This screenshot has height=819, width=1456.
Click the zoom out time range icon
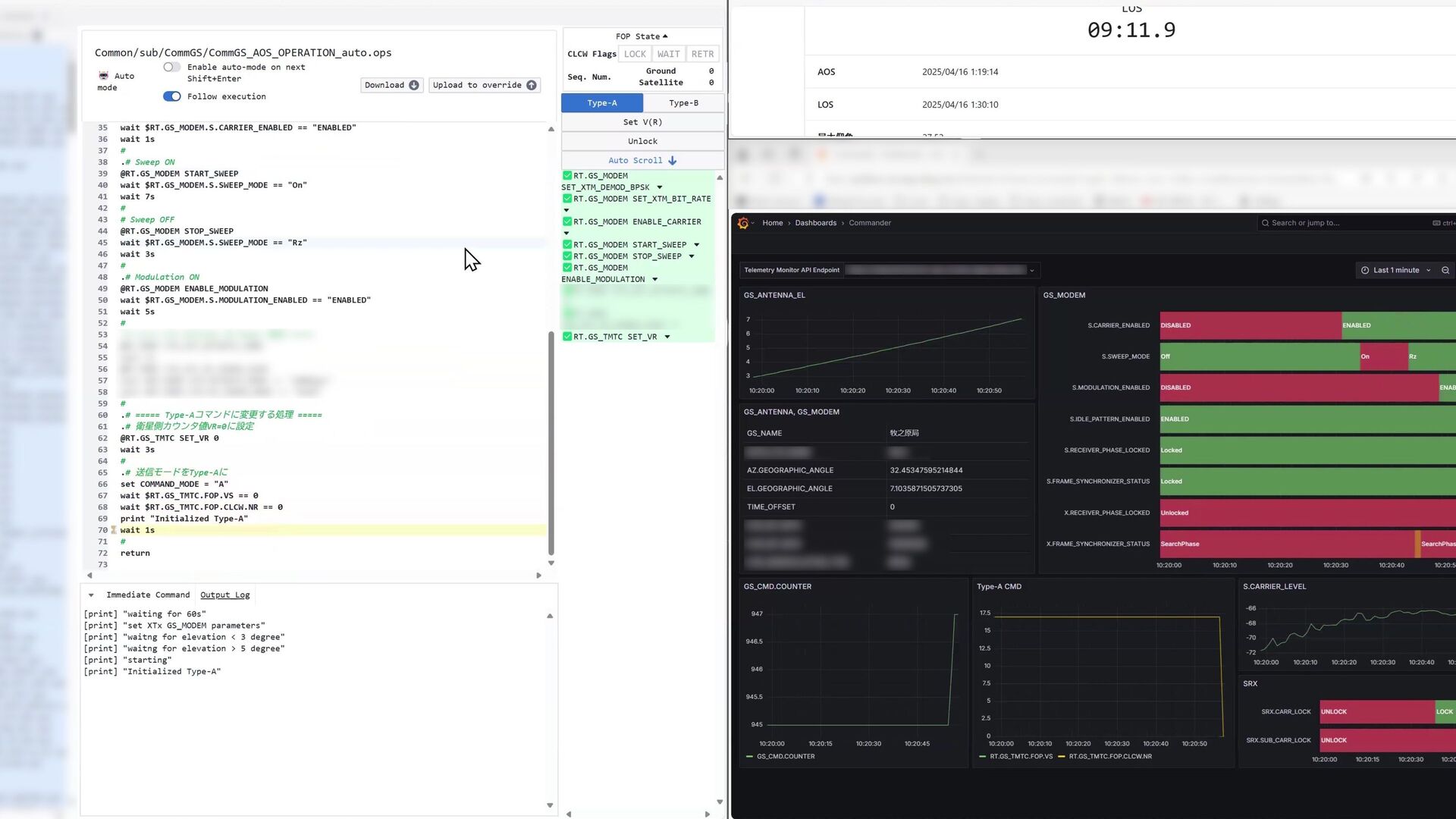pos(1445,270)
